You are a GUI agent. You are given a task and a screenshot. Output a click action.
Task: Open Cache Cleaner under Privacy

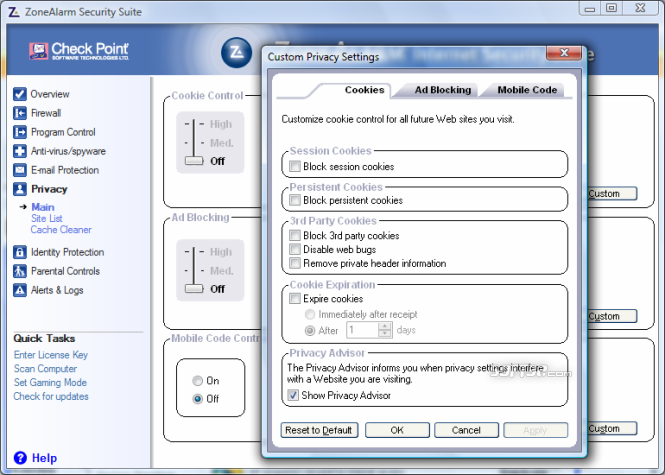(61, 229)
